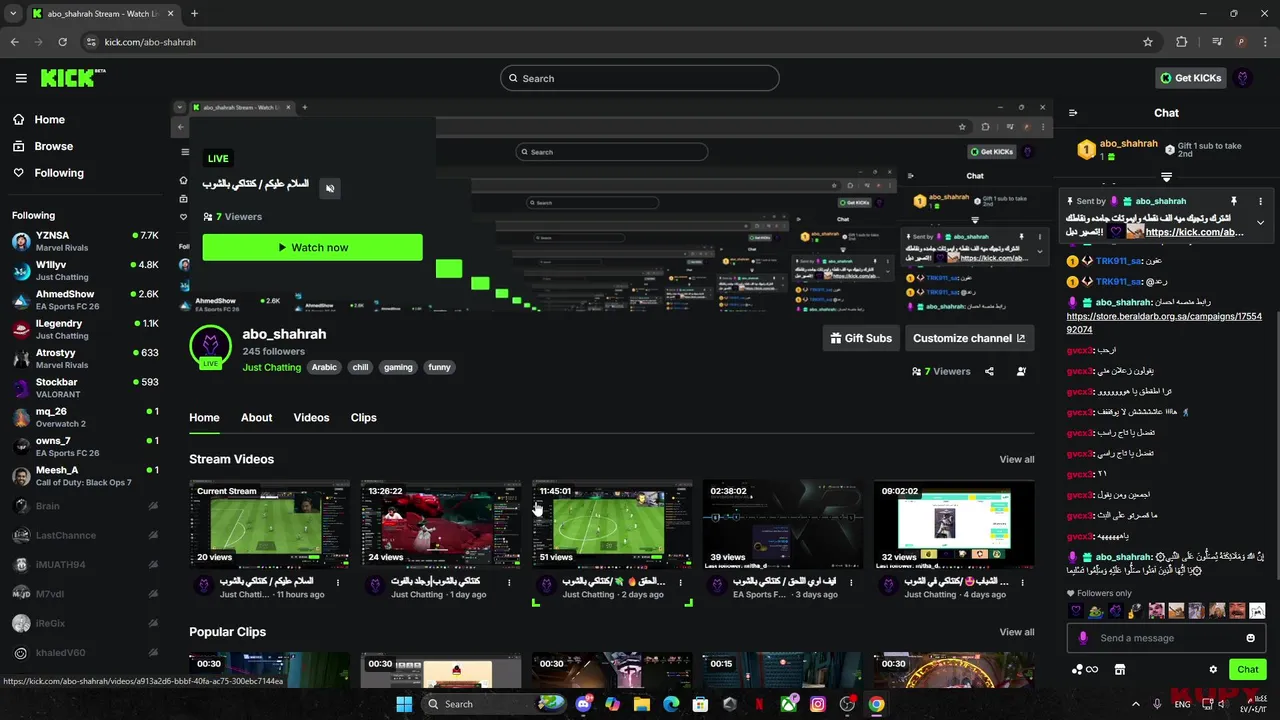The width and height of the screenshot is (1280, 720).
Task: Open Netflix from the taskbar
Action: [x=759, y=704]
